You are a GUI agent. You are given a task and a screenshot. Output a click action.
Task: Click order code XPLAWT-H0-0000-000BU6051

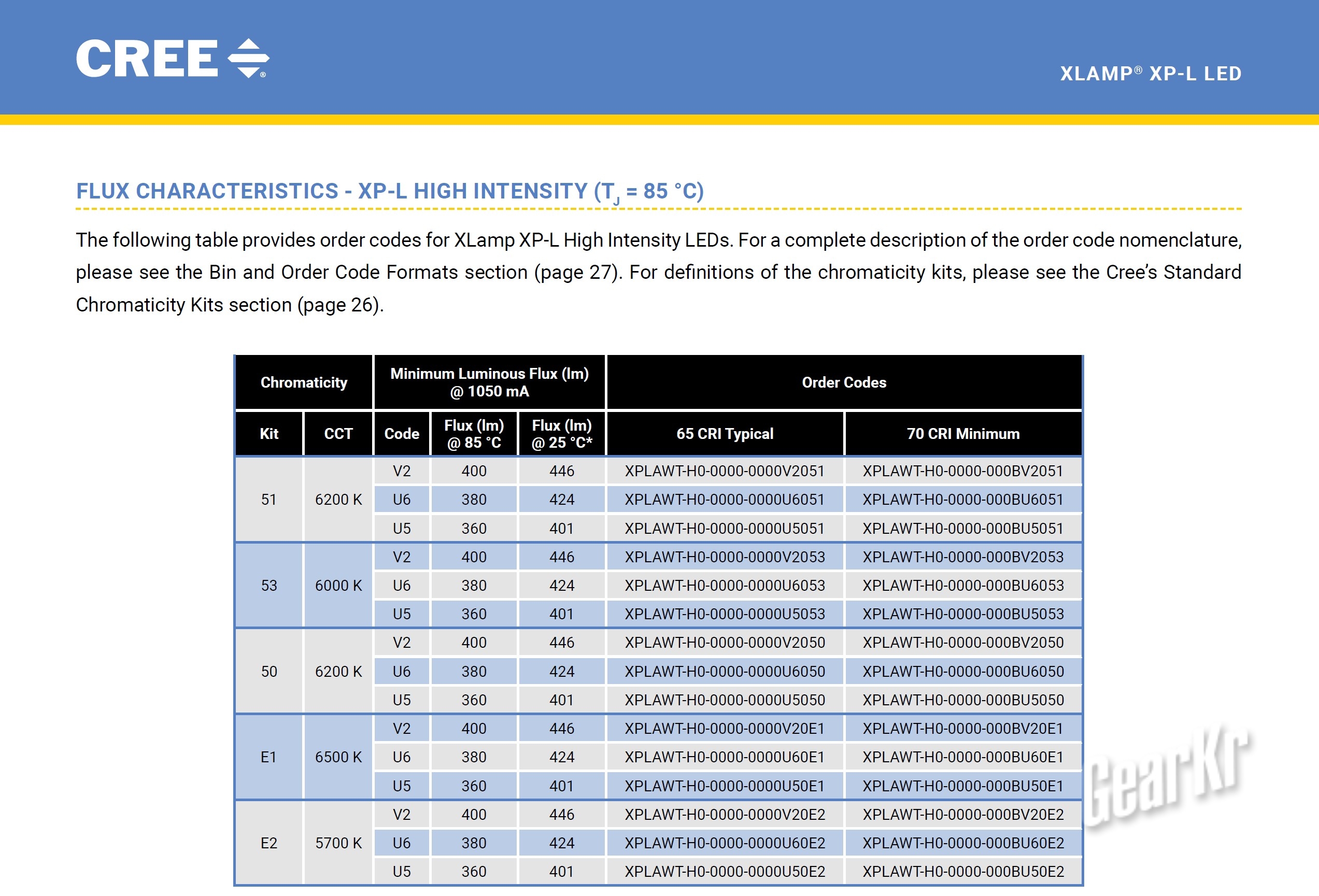pos(963,500)
